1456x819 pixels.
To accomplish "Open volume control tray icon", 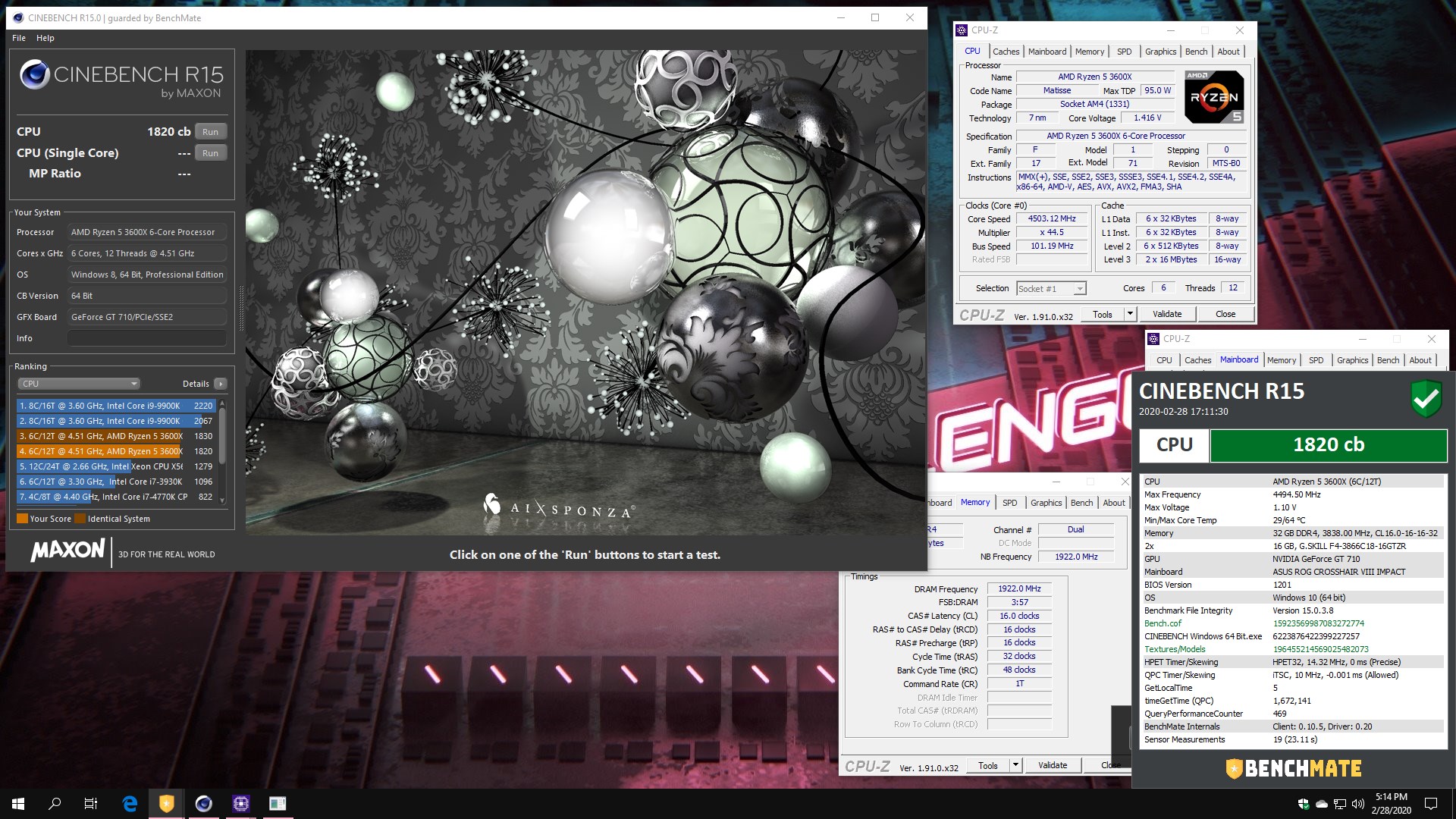I will (x=1357, y=804).
